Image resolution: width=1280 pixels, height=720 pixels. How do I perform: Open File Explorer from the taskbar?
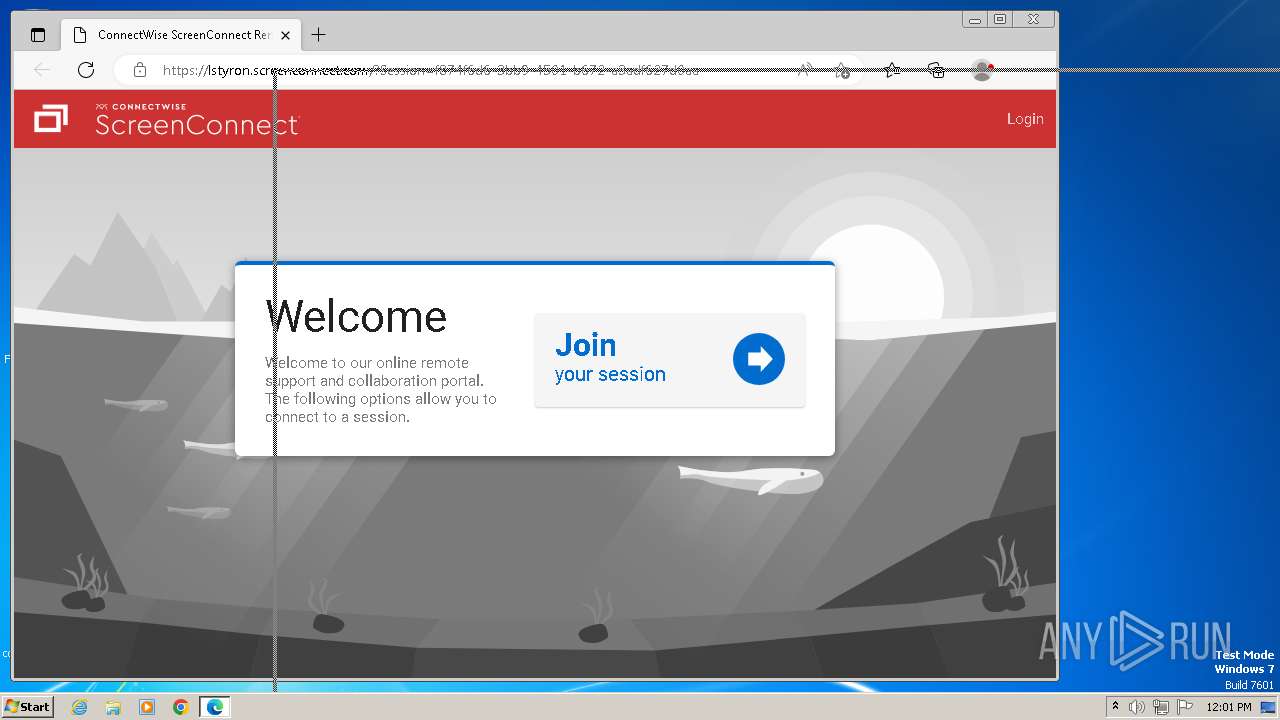point(113,707)
